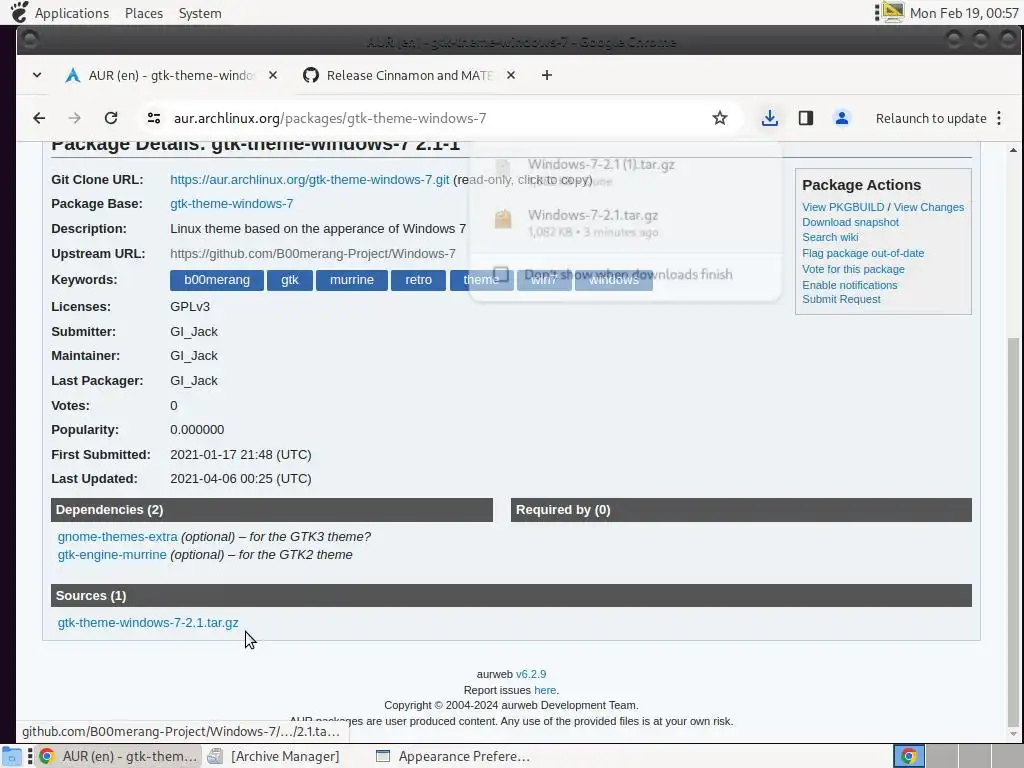The image size is (1024, 768).
Task: Open site information icon in address bar
Action: (x=154, y=118)
